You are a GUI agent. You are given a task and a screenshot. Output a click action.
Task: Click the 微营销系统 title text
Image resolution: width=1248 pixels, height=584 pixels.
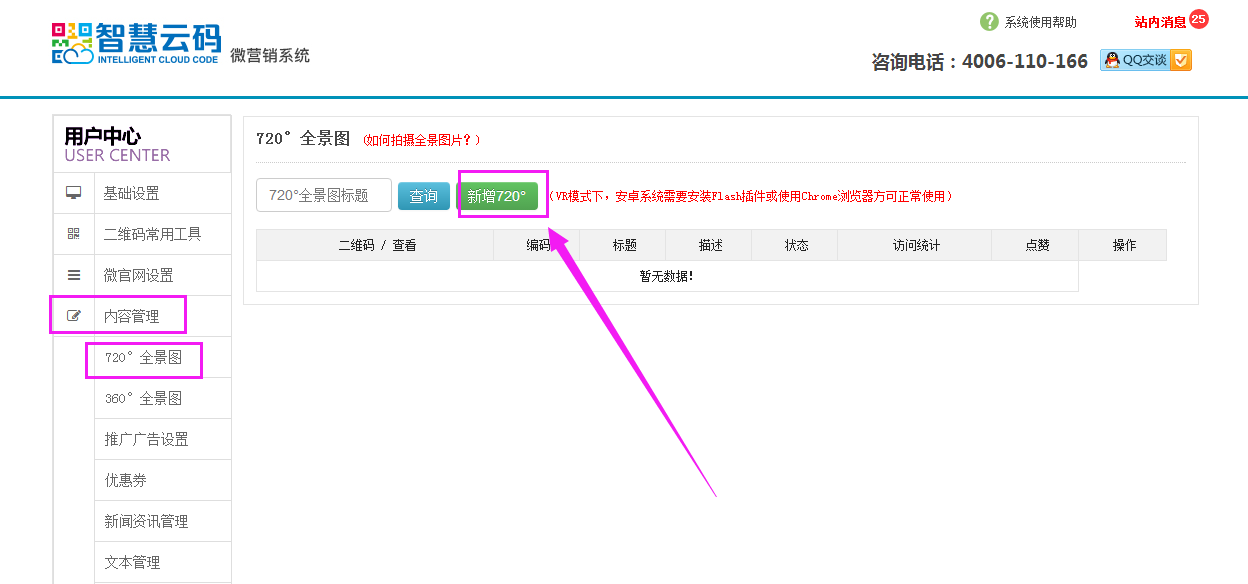point(270,55)
